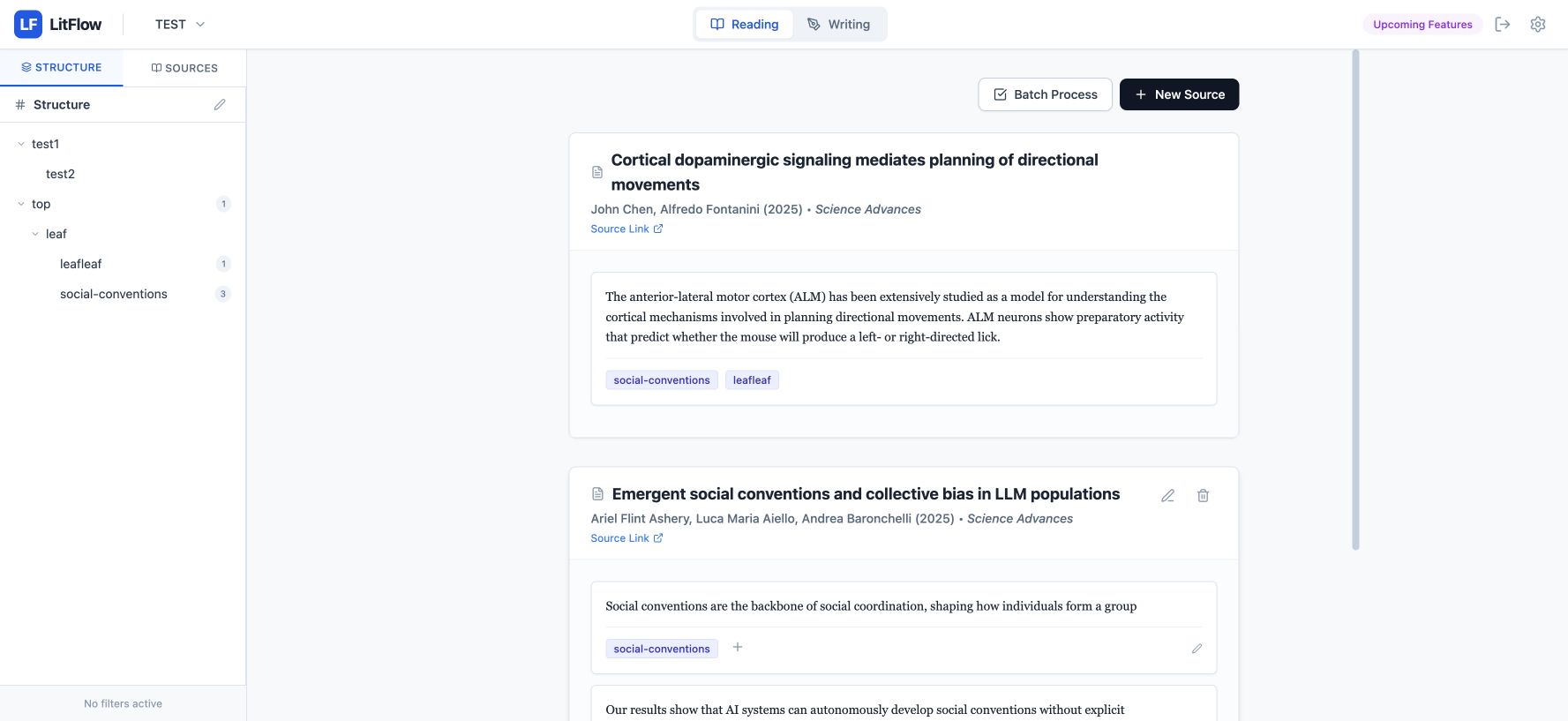The width and height of the screenshot is (1568, 721).
Task: Click the social-conventions tag on the ALM note
Action: pos(662,380)
